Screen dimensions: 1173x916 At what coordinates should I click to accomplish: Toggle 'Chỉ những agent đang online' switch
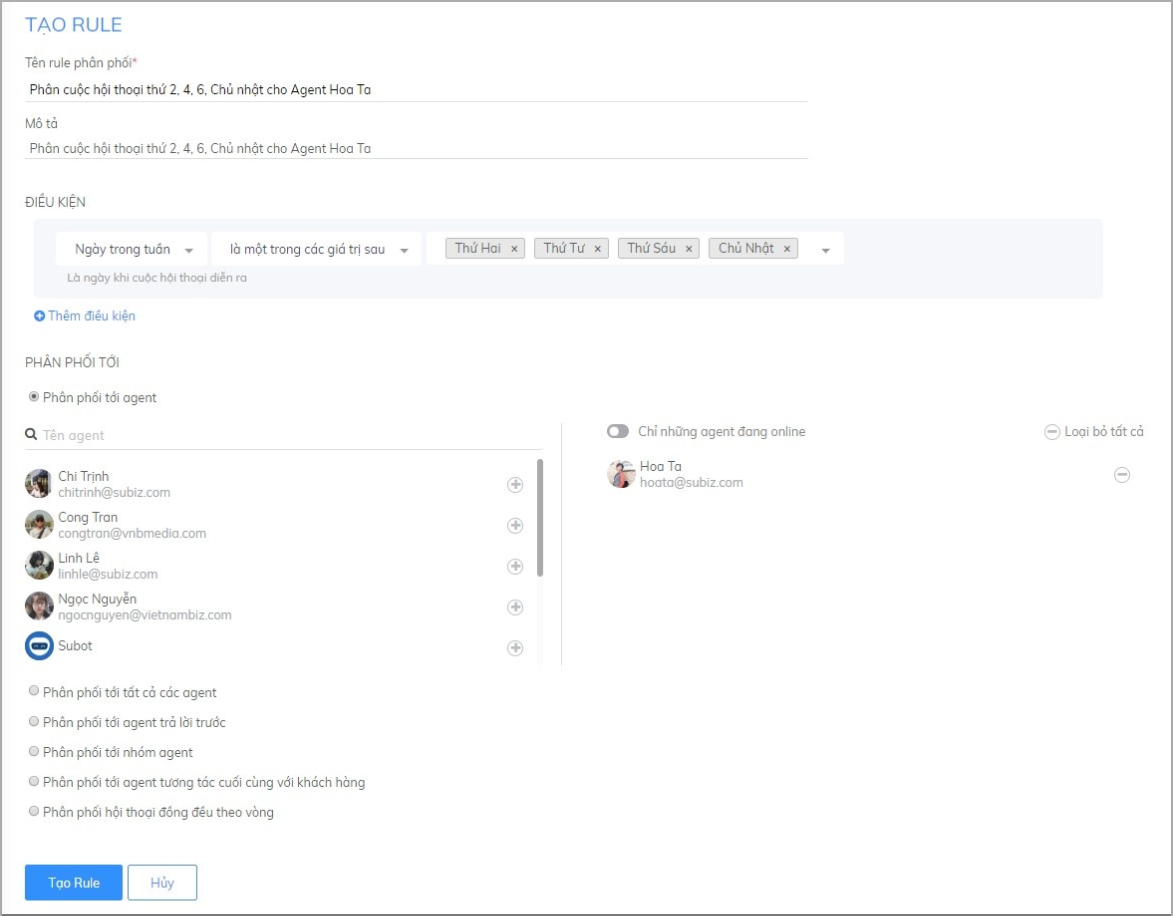[618, 432]
